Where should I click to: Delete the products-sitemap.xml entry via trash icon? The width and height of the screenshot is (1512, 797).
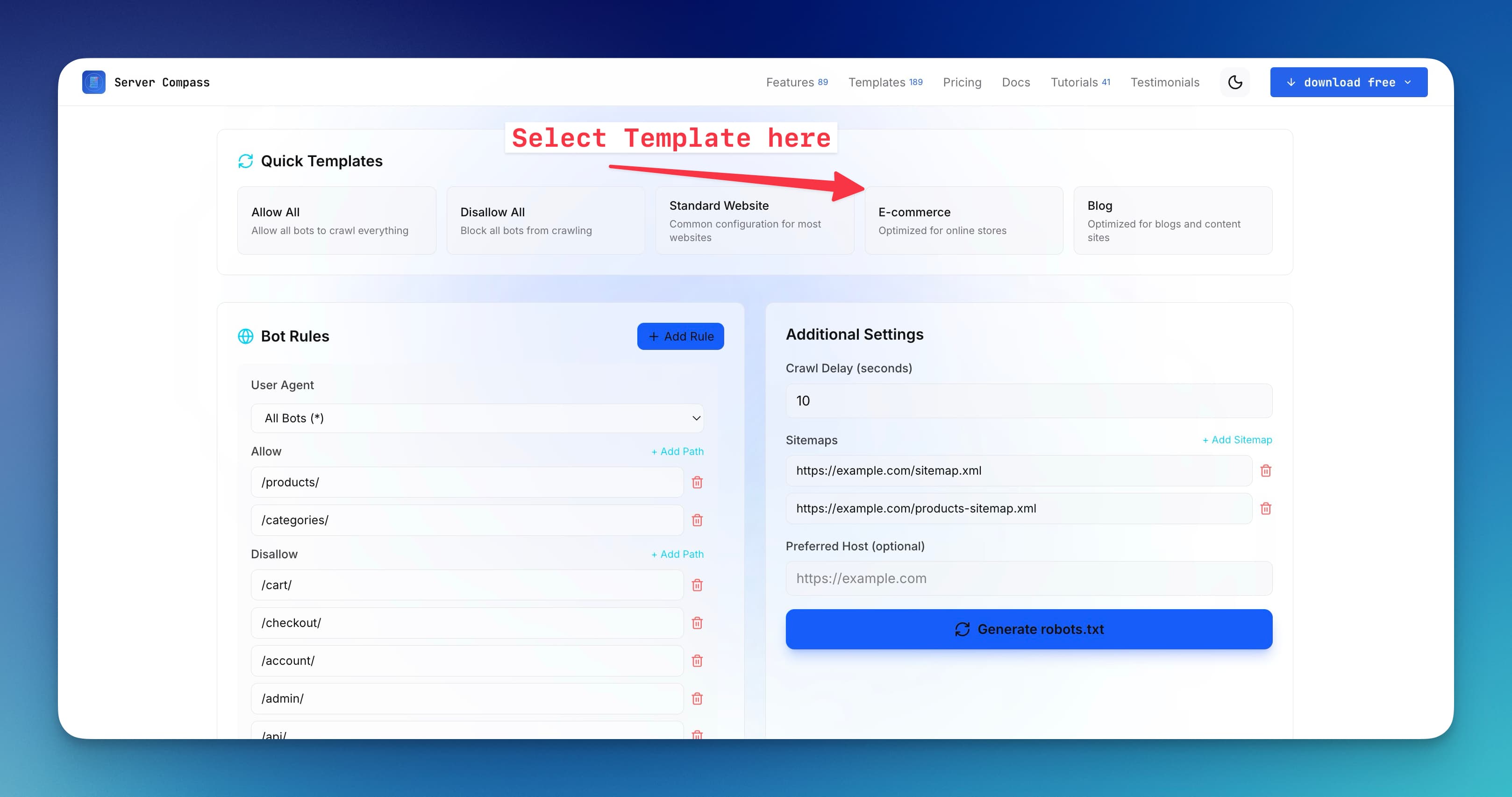(x=1266, y=508)
